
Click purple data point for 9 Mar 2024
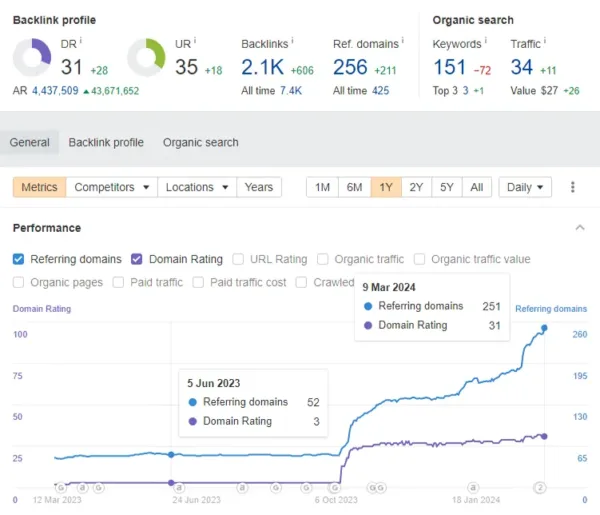(544, 436)
